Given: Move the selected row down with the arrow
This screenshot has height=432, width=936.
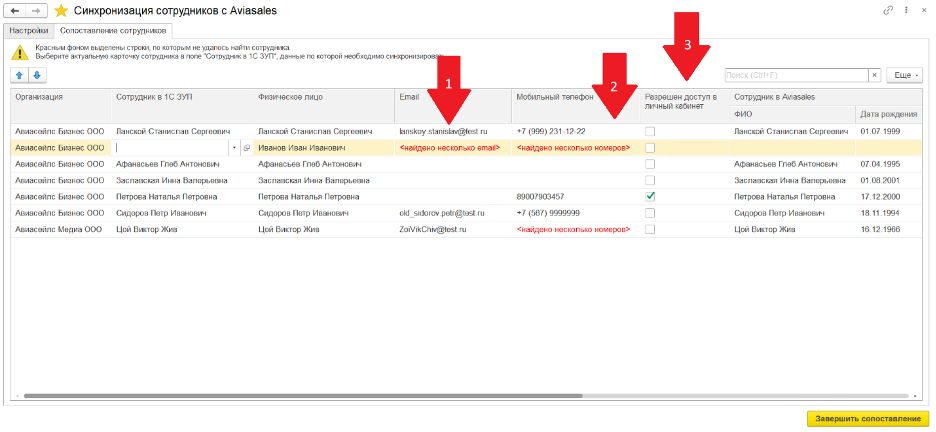Looking at the screenshot, I should coord(37,74).
